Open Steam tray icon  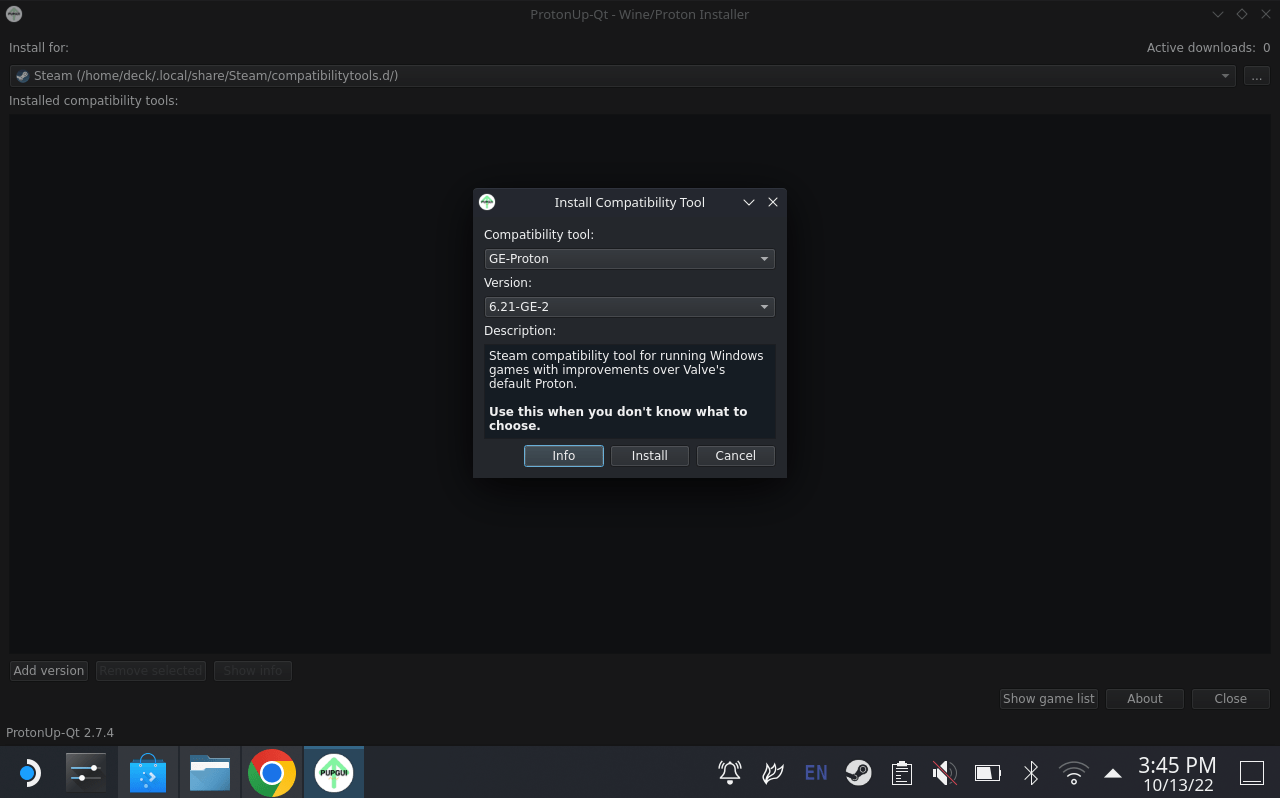click(859, 773)
